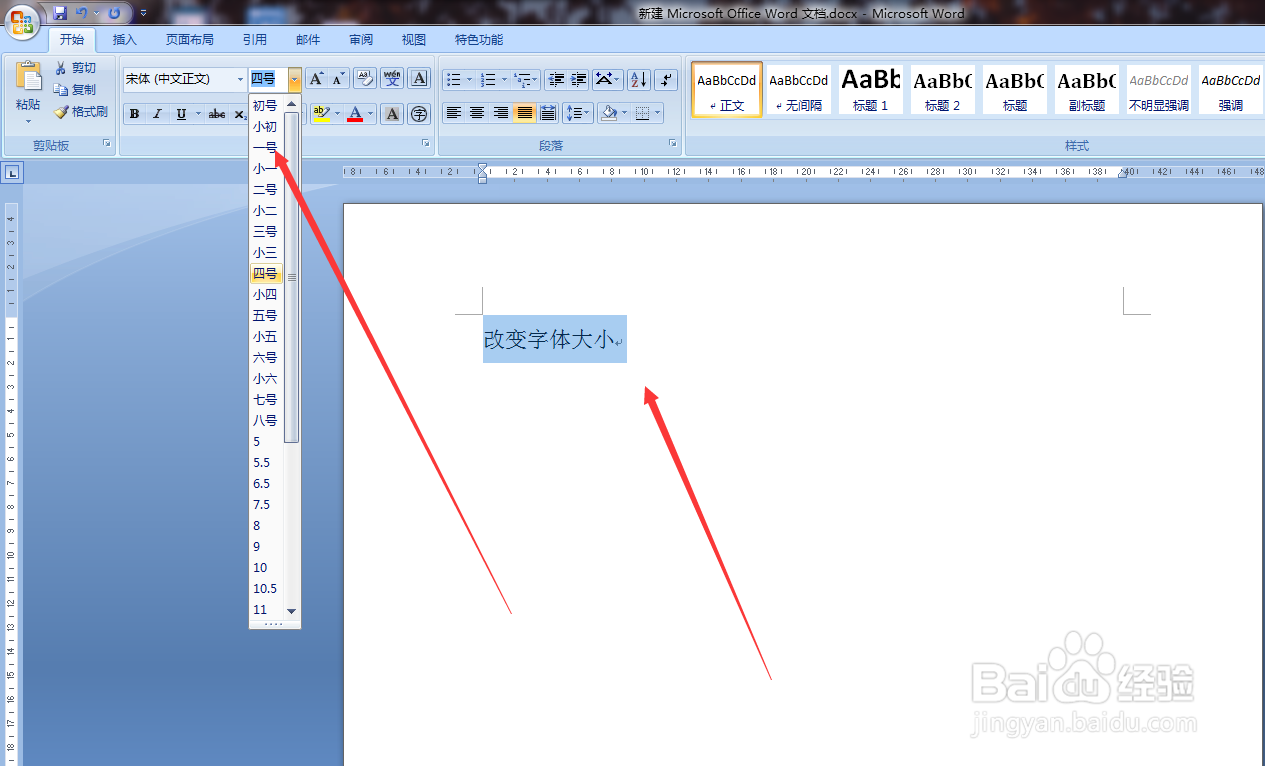Screen dimensions: 1265x766
Task: Select 初号 in the font size list
Action: [266, 105]
